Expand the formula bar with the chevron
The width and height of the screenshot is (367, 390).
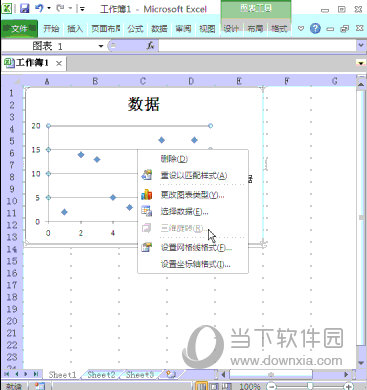click(x=361, y=45)
